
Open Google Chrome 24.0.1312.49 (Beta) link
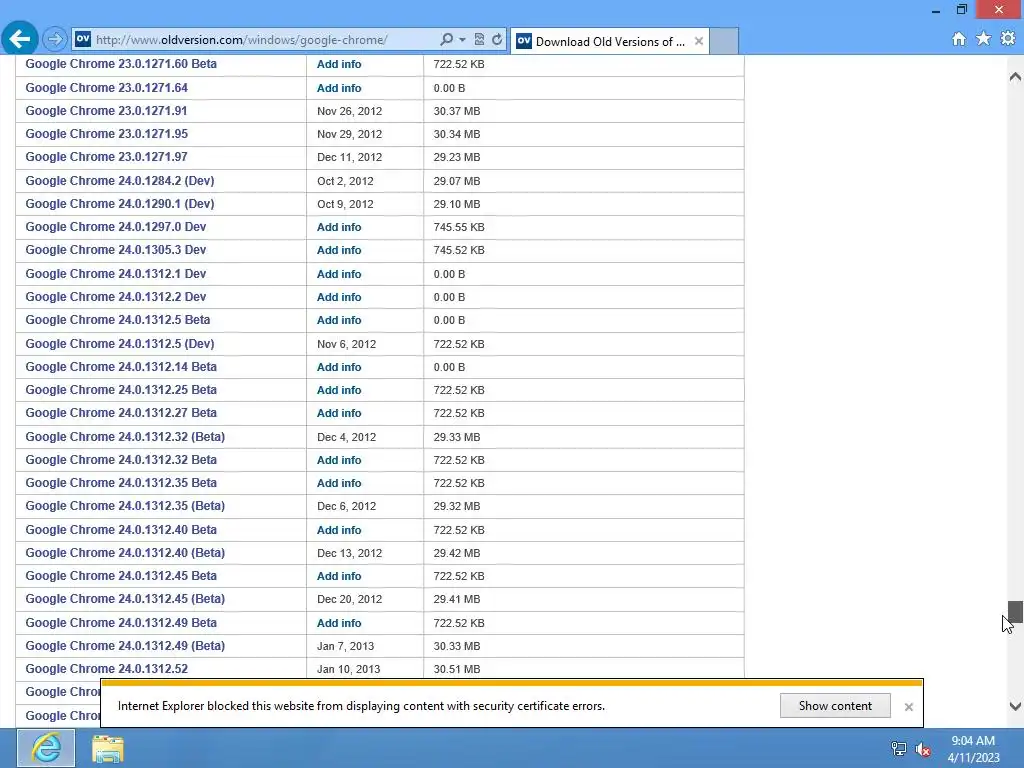coord(125,645)
